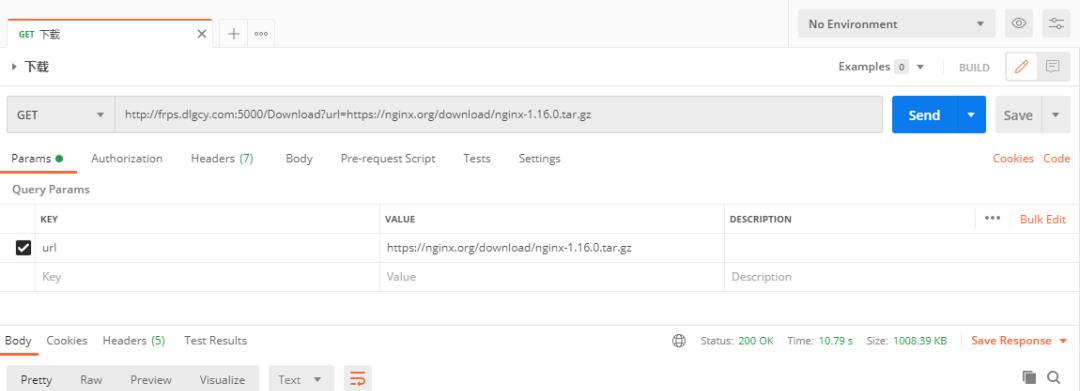This screenshot has height=391, width=1080.
Task: Click the Save button
Action: (1018, 115)
